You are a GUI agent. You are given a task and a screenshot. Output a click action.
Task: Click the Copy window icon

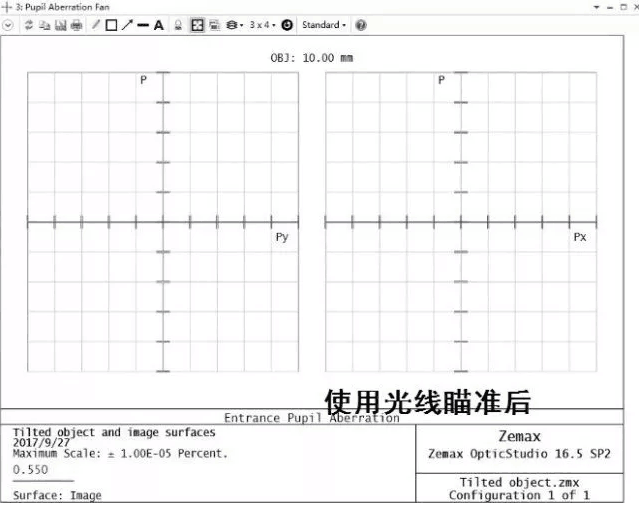click(45, 25)
